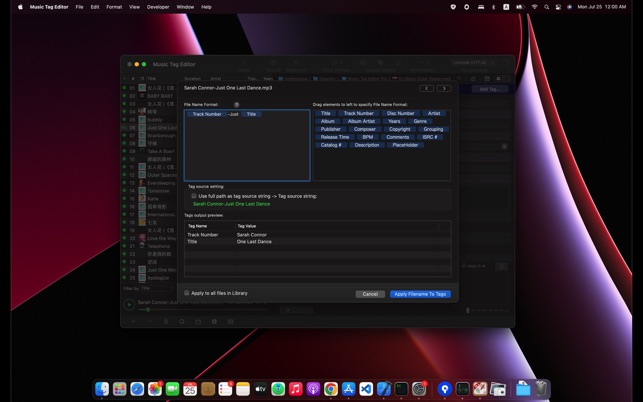Image resolution: width=643 pixels, height=402 pixels.
Task: Enable Use full path as tag source string
Action: coord(194,196)
